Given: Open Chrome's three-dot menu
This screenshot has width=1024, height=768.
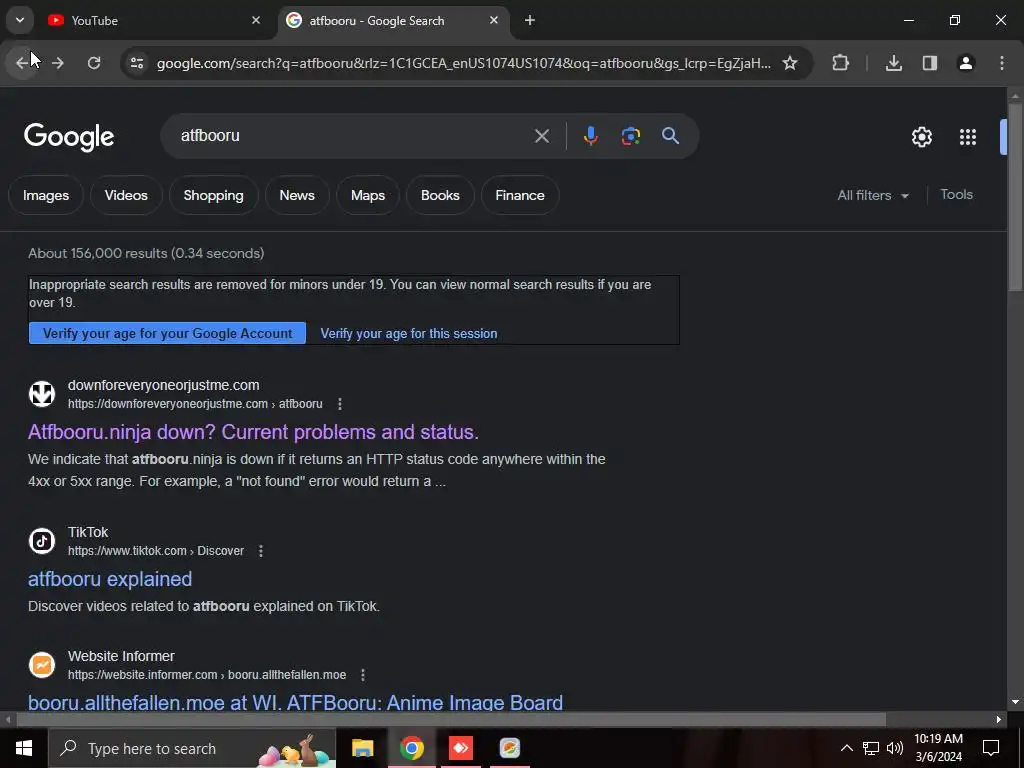Looking at the screenshot, I should click(x=1002, y=63).
